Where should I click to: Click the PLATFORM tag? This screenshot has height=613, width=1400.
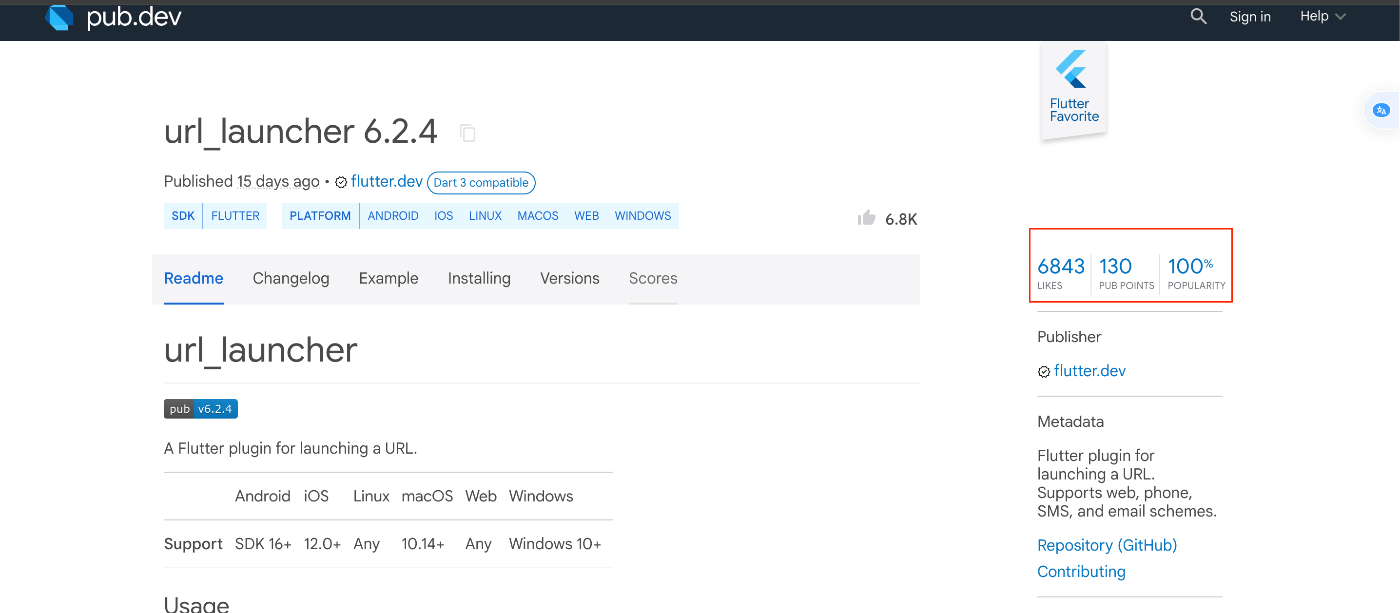point(320,216)
